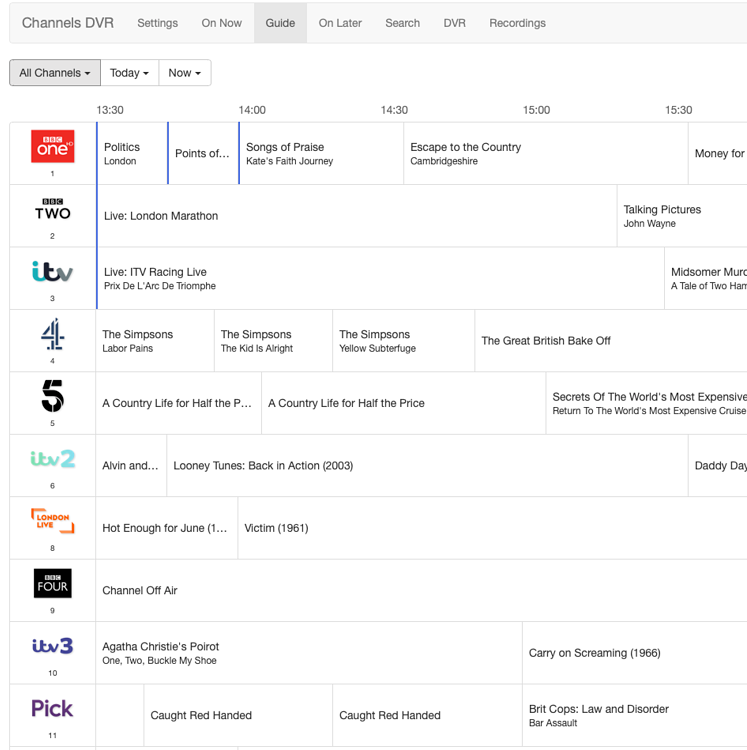Image resolution: width=747 pixels, height=750 pixels.
Task: Open The Great British Bake Off
Action: coord(611,341)
